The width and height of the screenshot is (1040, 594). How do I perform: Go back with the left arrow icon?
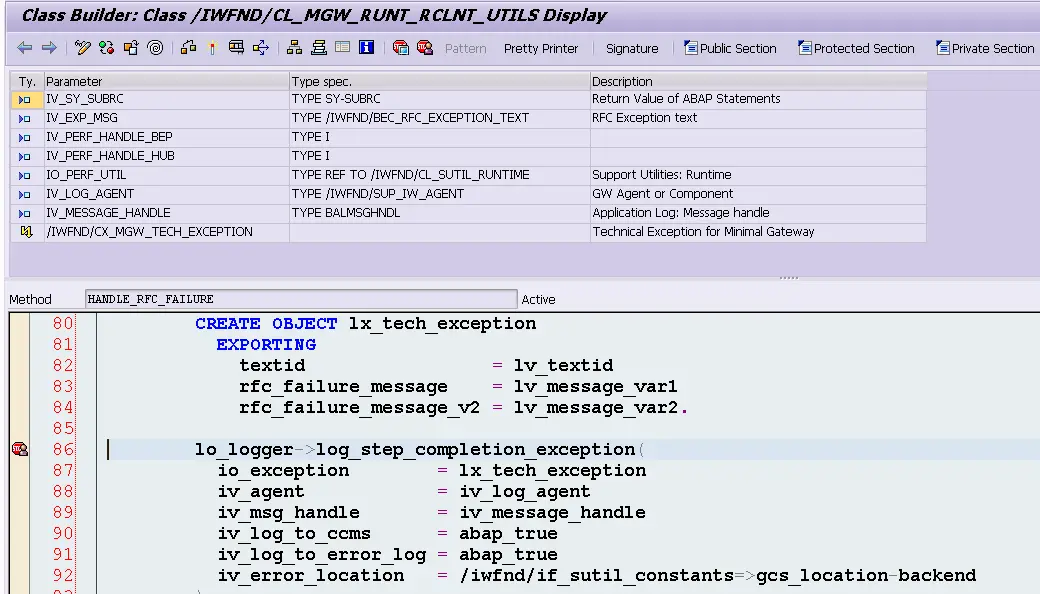click(x=25, y=48)
